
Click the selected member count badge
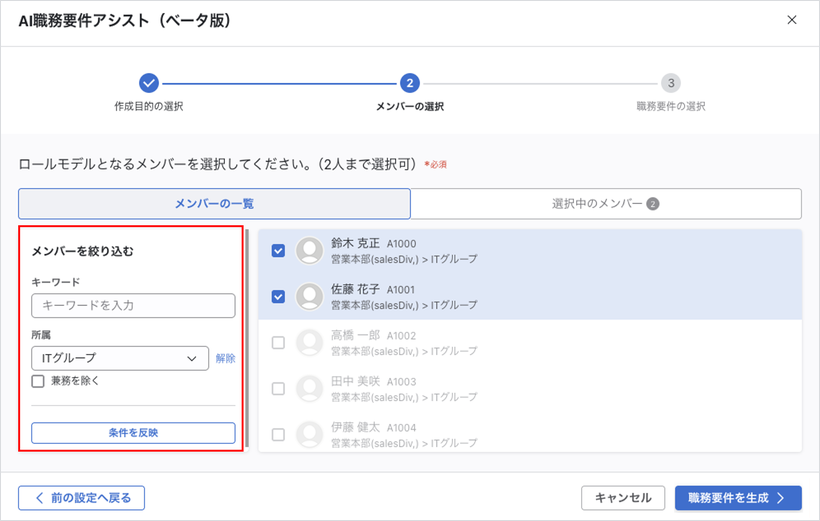[x=653, y=203]
